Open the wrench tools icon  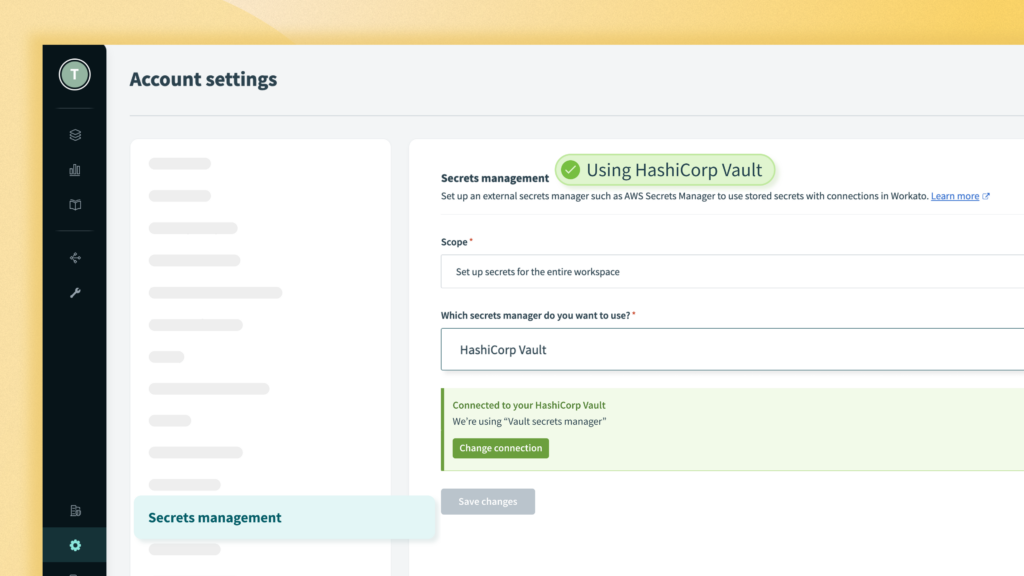pos(75,293)
